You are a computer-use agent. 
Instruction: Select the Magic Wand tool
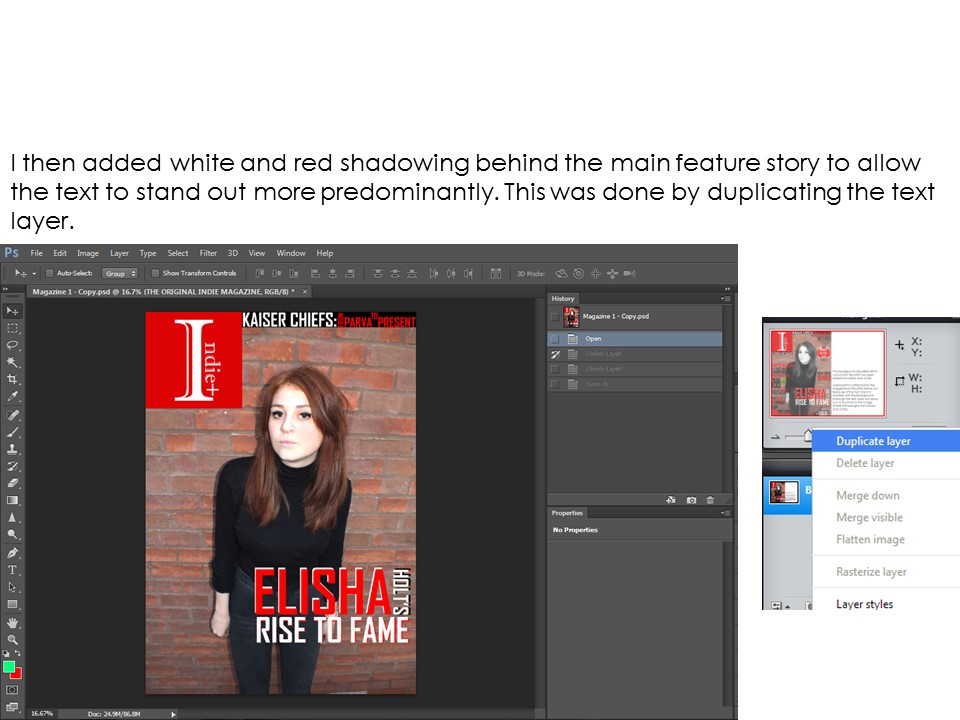12,362
